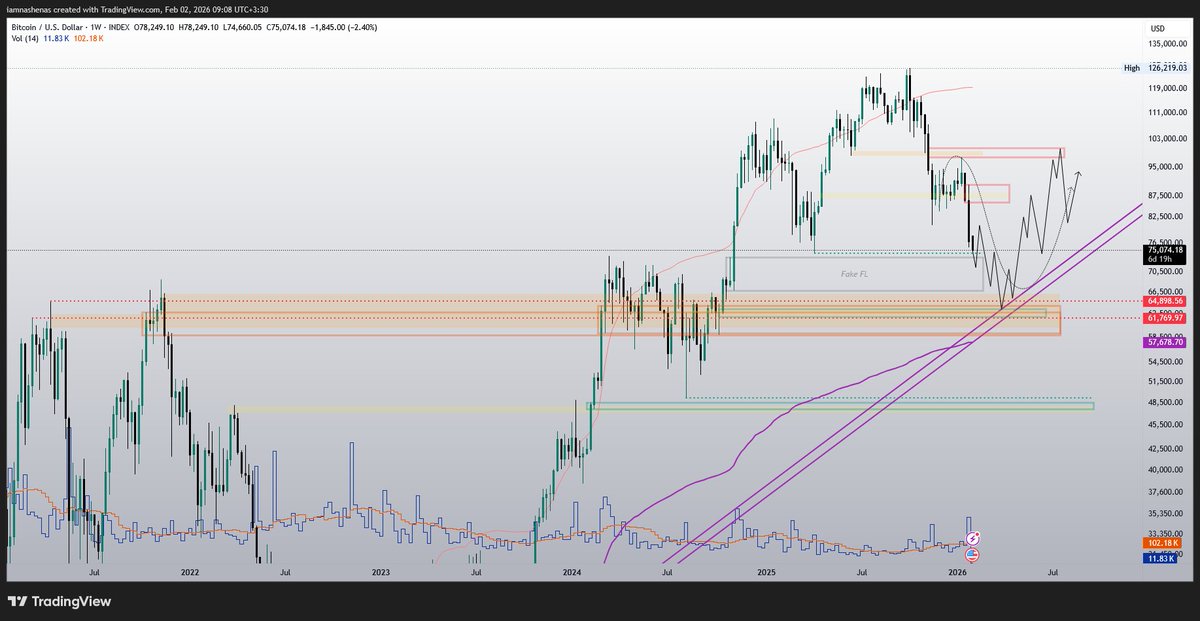
Task: Click the 87,500.00 price axis label
Action: pos(1168,195)
